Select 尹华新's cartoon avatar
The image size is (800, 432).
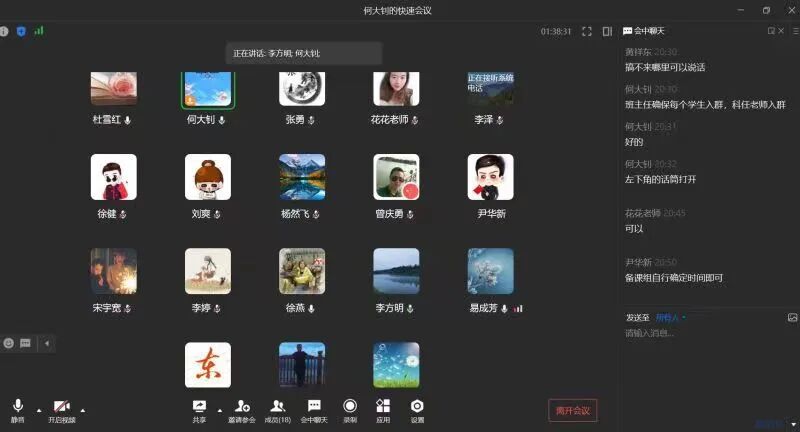click(x=490, y=177)
